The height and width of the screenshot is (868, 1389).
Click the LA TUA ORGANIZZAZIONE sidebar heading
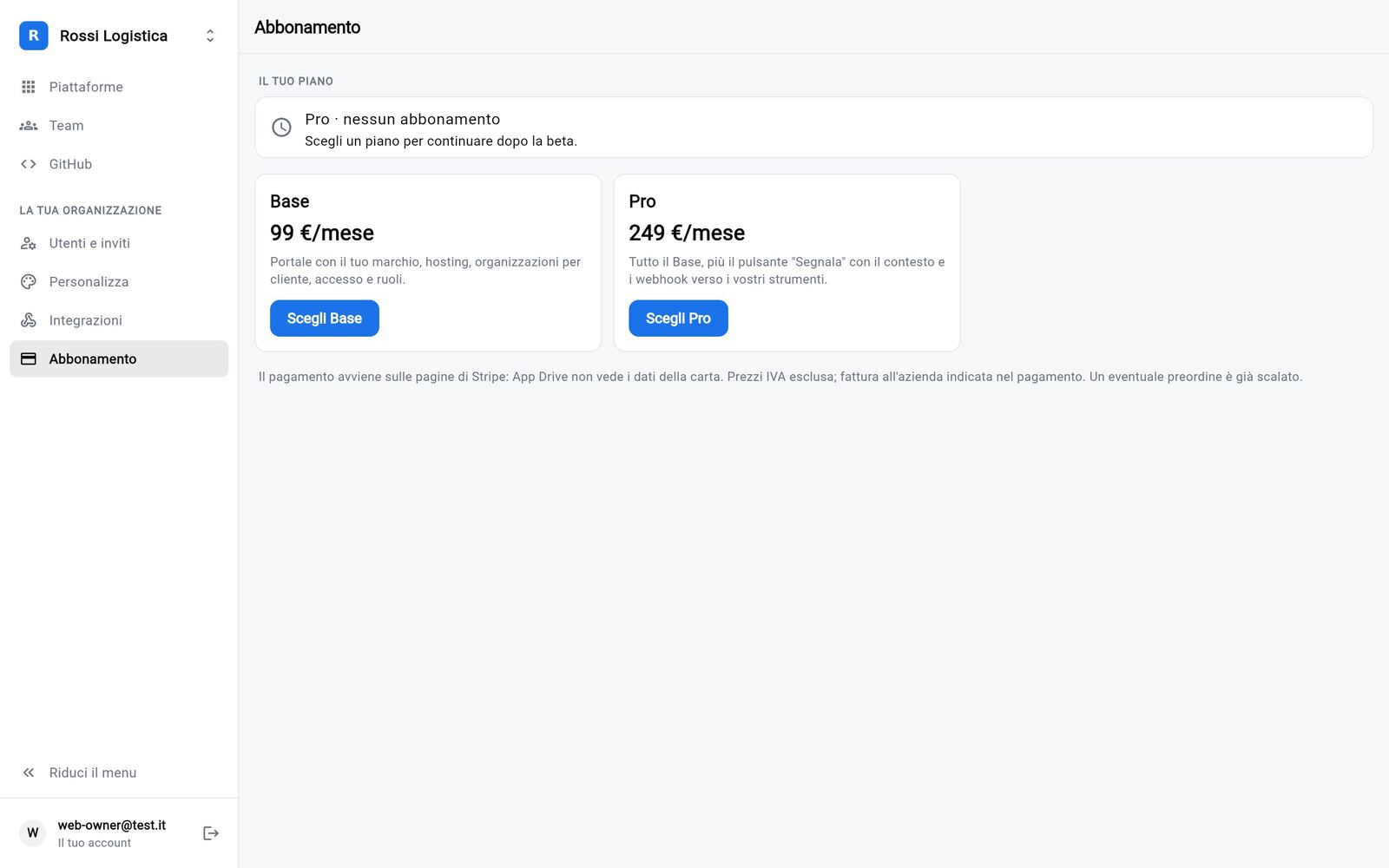click(x=90, y=211)
